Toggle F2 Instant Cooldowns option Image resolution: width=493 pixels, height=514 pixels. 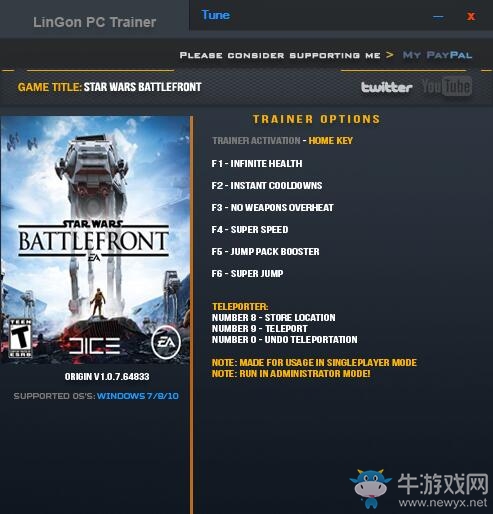coord(267,186)
